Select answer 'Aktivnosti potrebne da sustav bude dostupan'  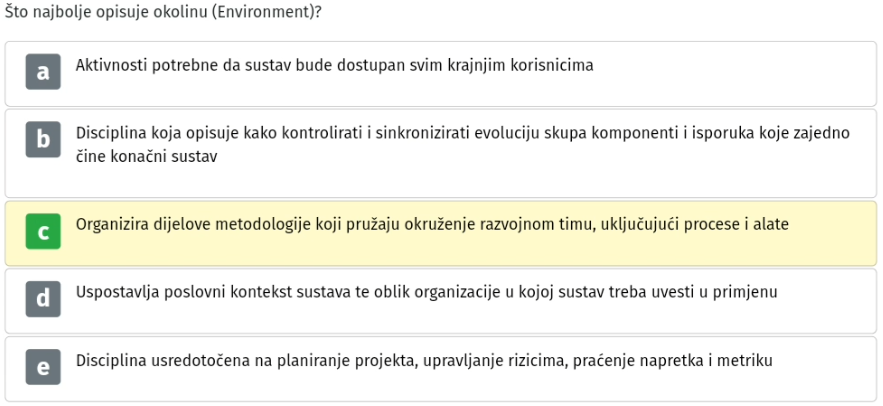pos(441,73)
